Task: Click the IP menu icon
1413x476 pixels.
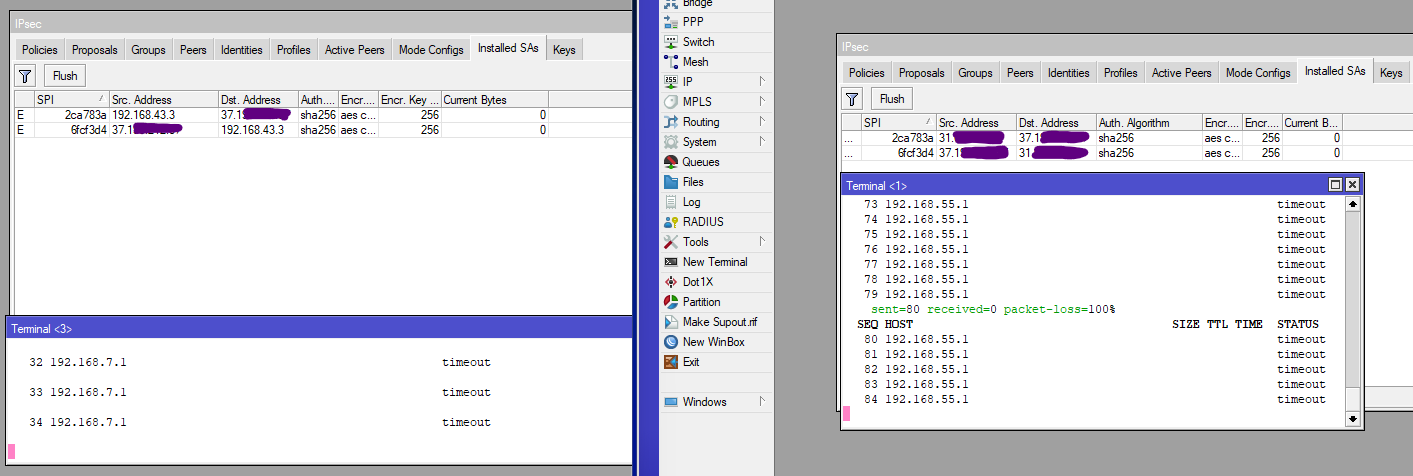Action: (671, 82)
